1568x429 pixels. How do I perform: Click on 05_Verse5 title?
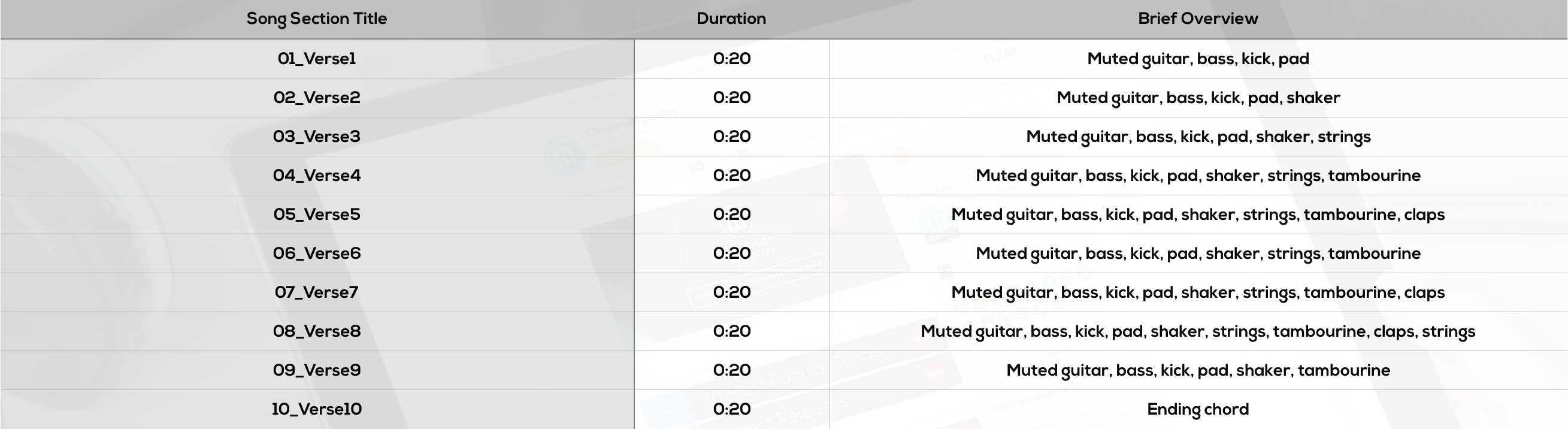pyautogui.click(x=316, y=215)
